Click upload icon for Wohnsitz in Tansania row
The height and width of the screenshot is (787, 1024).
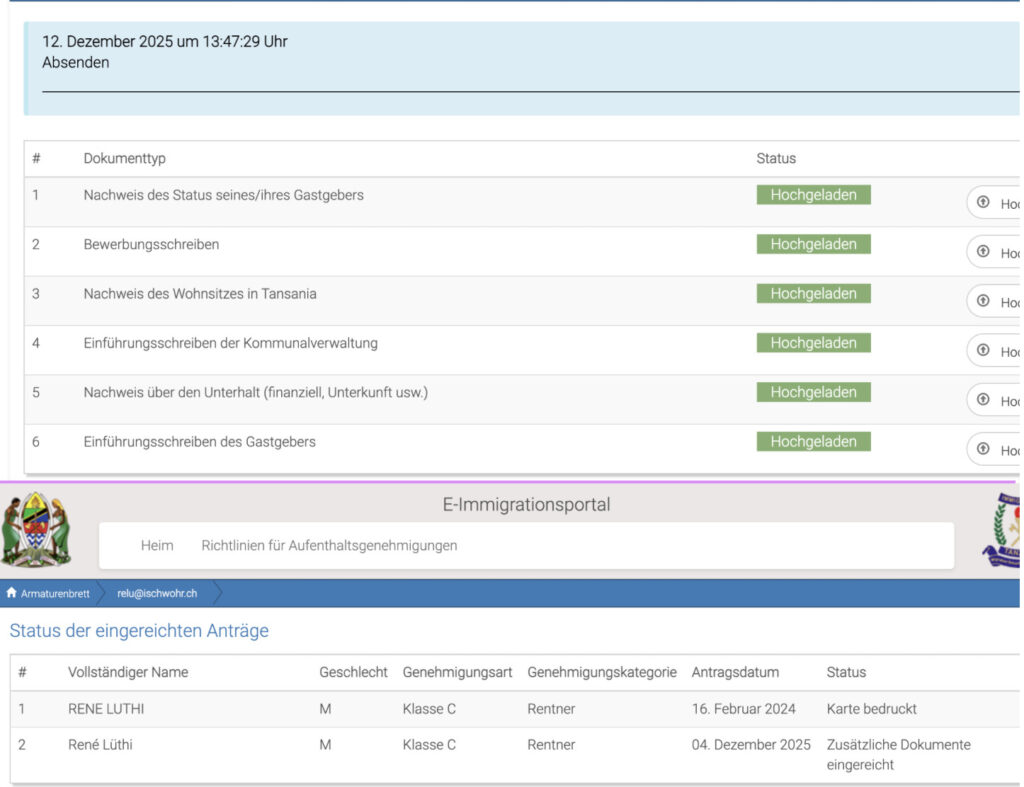pyautogui.click(x=983, y=301)
